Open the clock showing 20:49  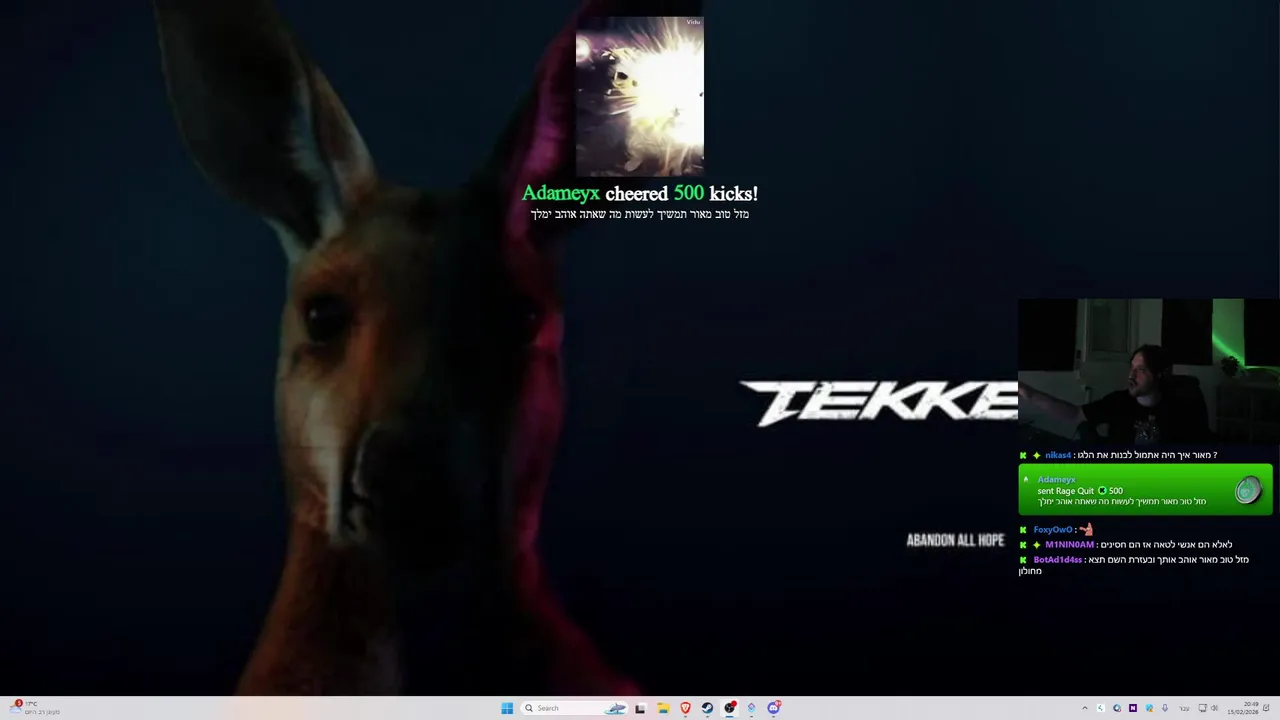pyautogui.click(x=1243, y=708)
